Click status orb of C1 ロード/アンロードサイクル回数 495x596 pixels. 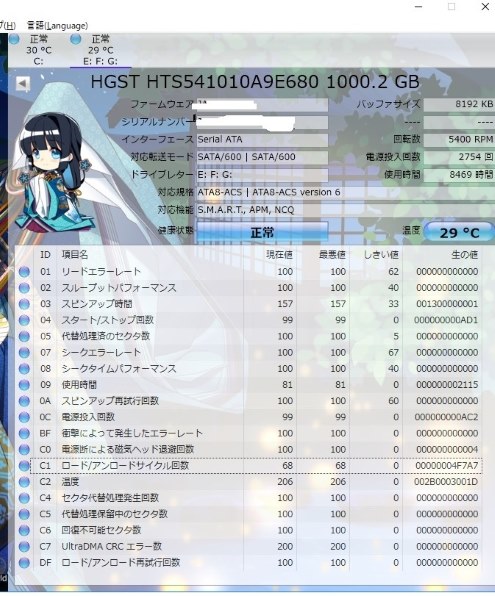pyautogui.click(x=24, y=466)
